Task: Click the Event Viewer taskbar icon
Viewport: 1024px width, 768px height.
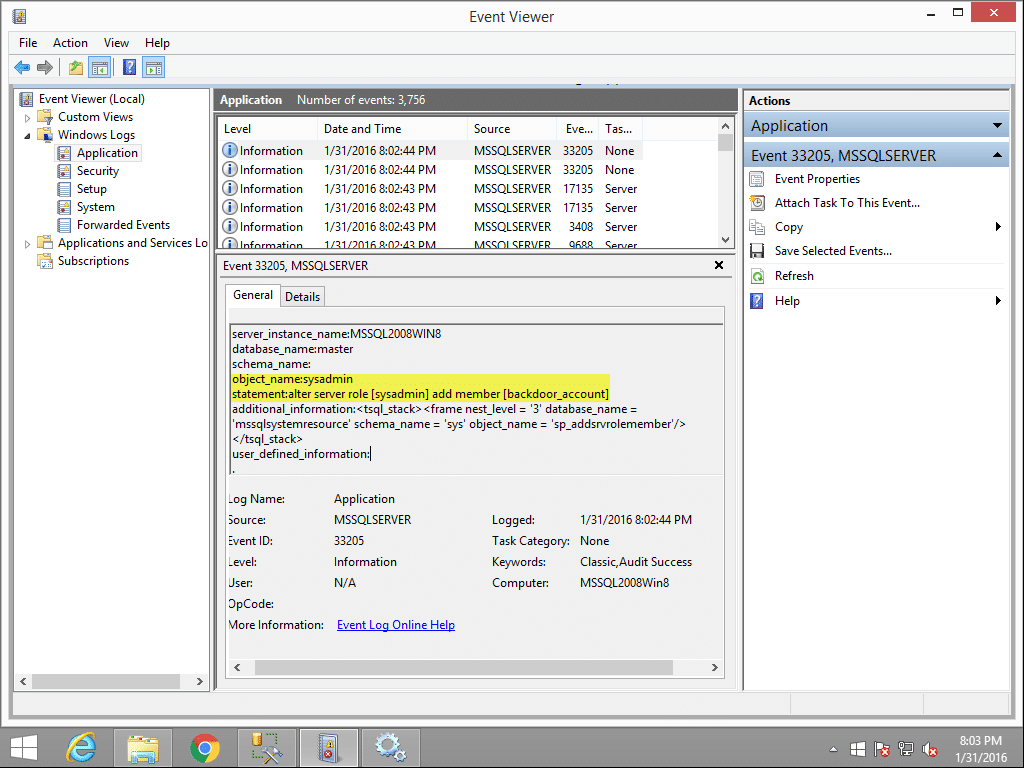Action: [x=328, y=748]
